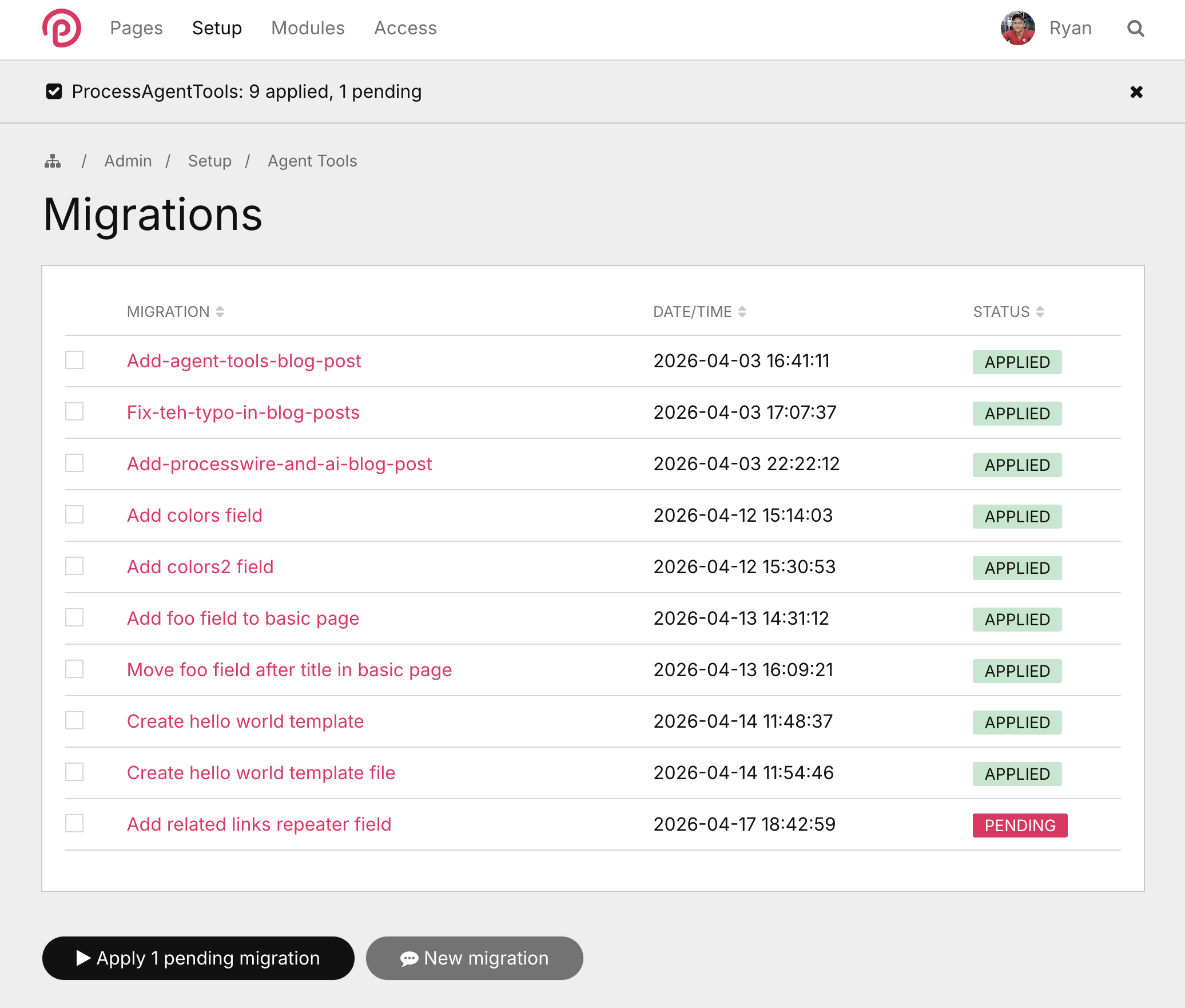Click the red PENDING status badge
This screenshot has height=1008, width=1185.
click(1019, 826)
